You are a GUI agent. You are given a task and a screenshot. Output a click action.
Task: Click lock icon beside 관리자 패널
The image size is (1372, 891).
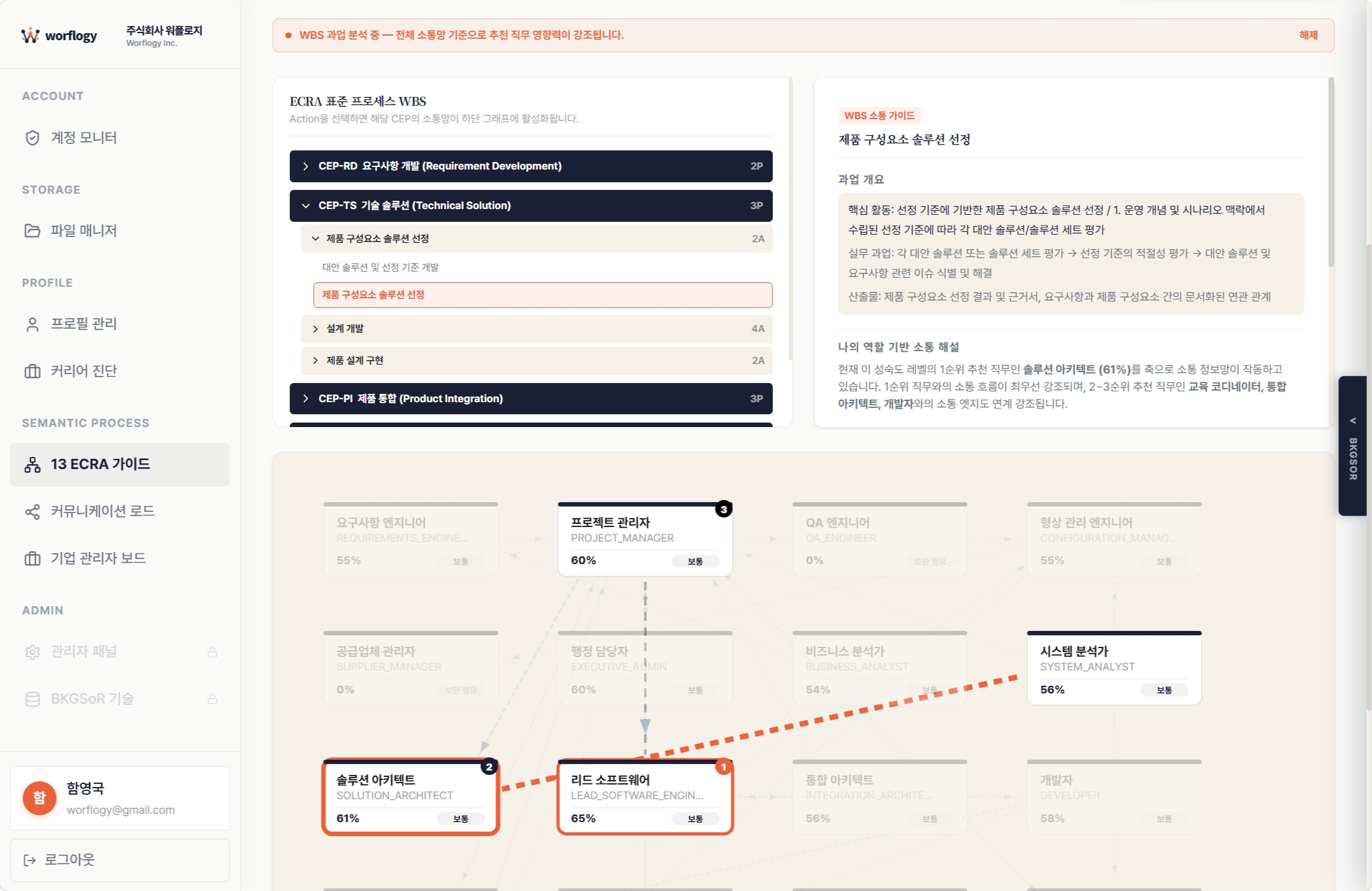click(x=212, y=652)
